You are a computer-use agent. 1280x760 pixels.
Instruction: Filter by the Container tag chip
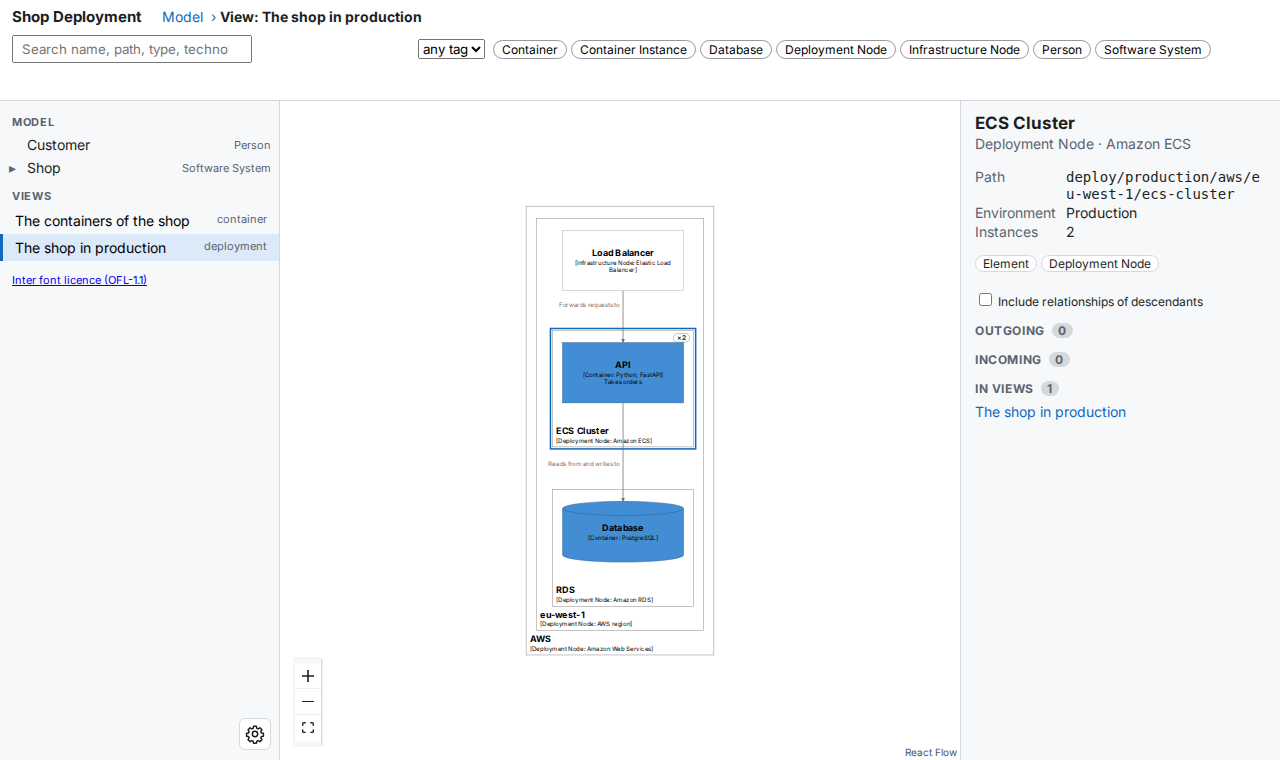point(530,49)
